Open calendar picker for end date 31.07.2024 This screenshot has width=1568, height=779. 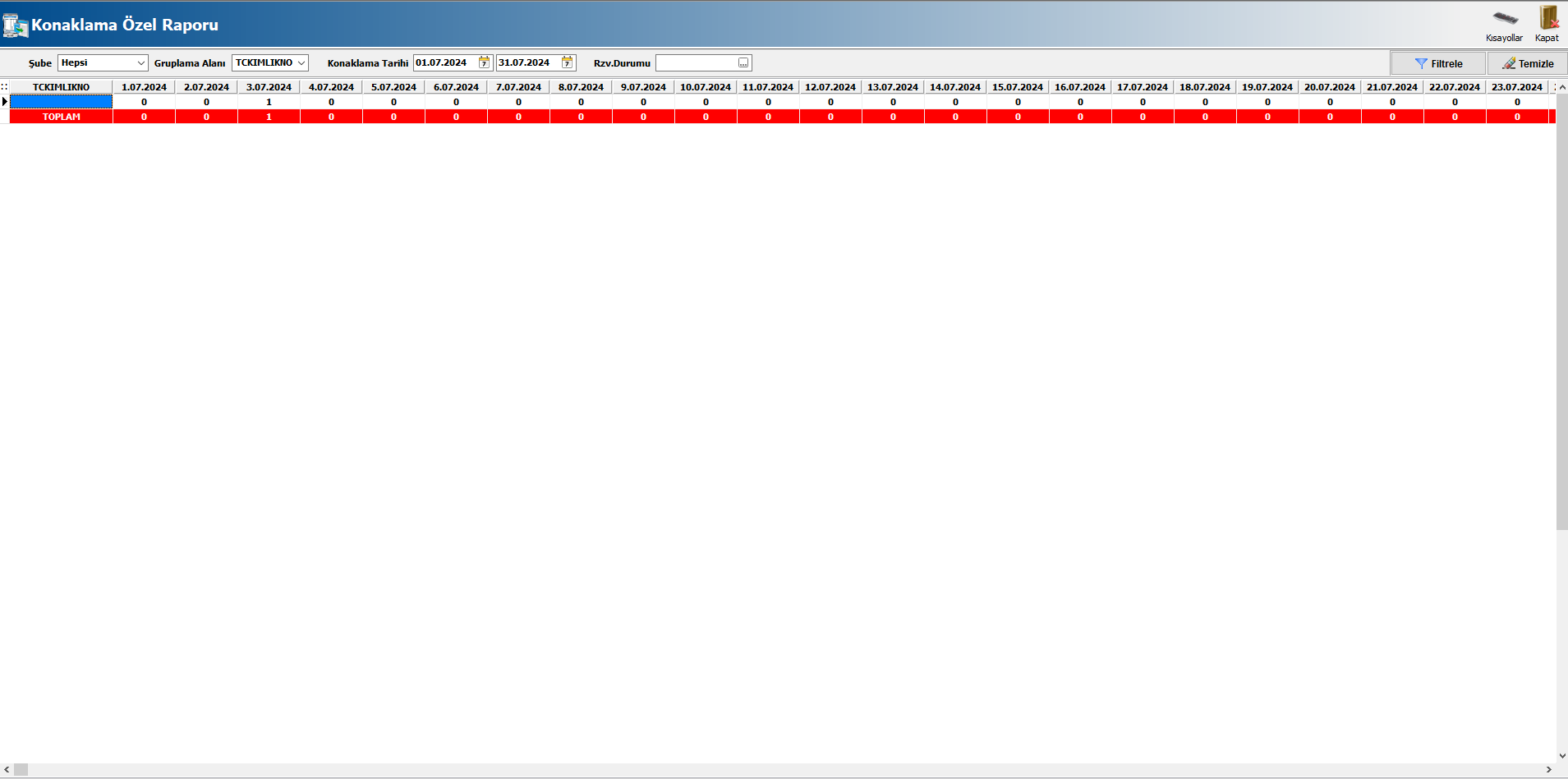point(567,62)
